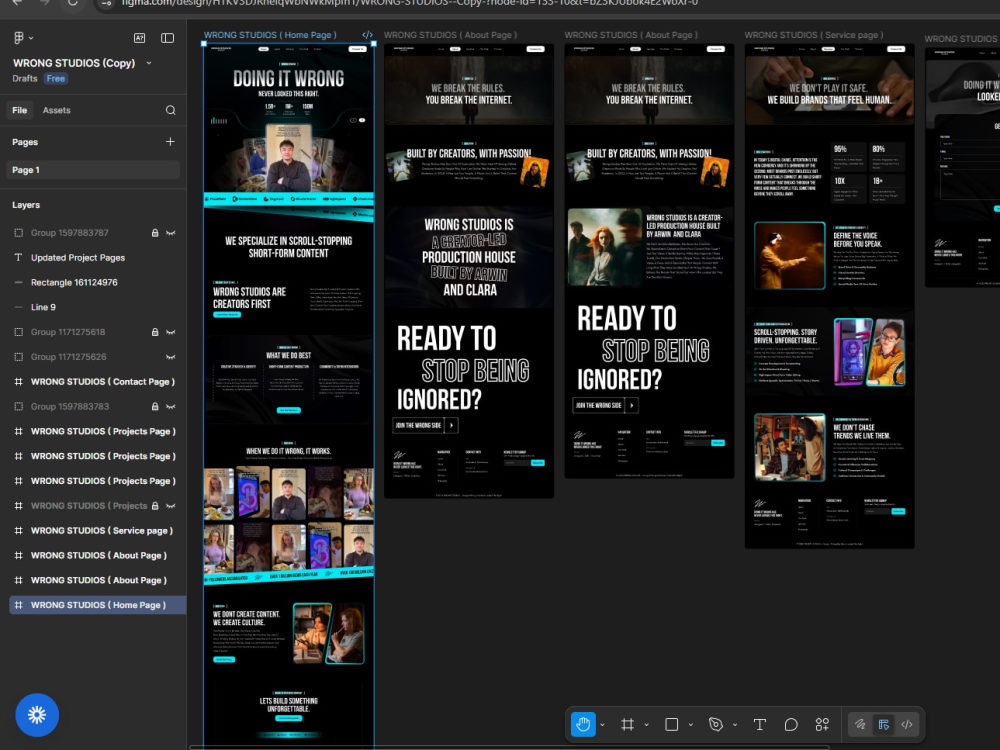
Task: Click the search icon in File panel
Action: pyautogui.click(x=170, y=110)
